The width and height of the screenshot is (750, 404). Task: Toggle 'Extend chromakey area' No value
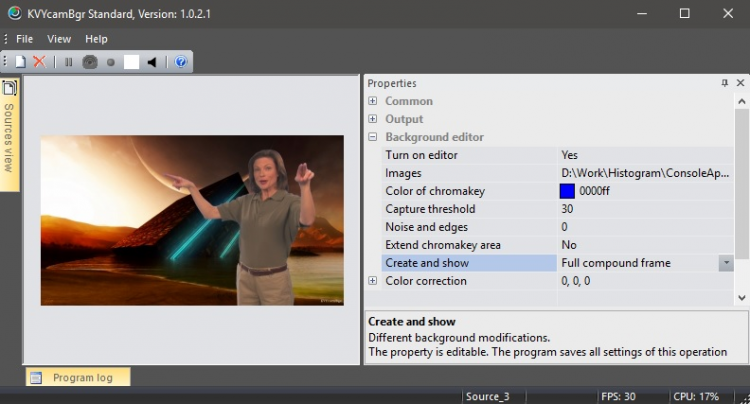click(x=569, y=245)
